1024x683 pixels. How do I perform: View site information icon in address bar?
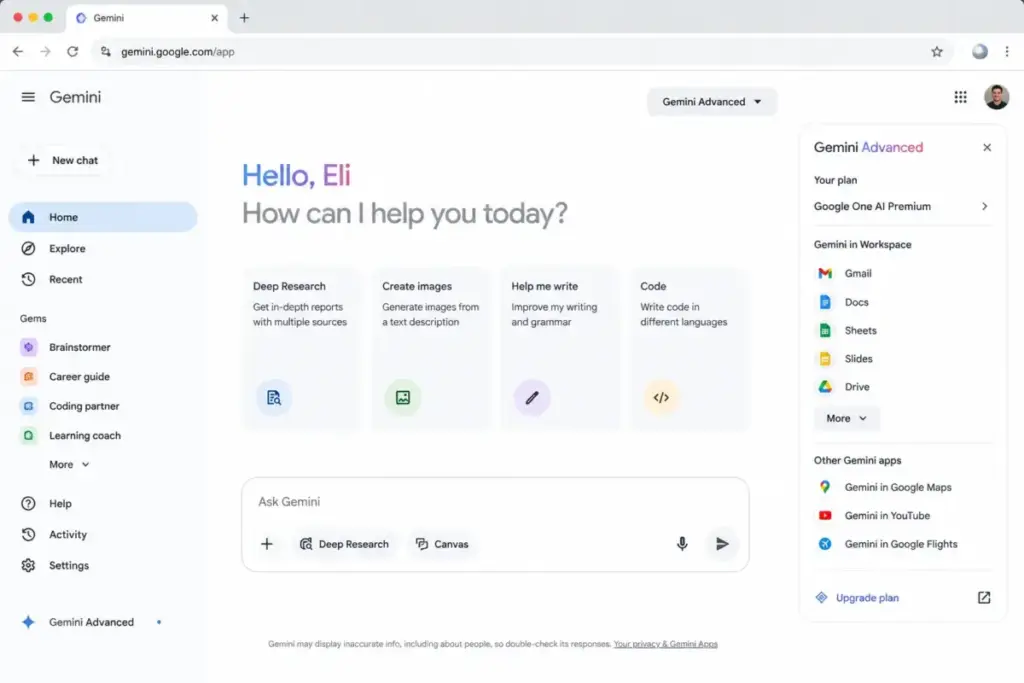tap(105, 52)
